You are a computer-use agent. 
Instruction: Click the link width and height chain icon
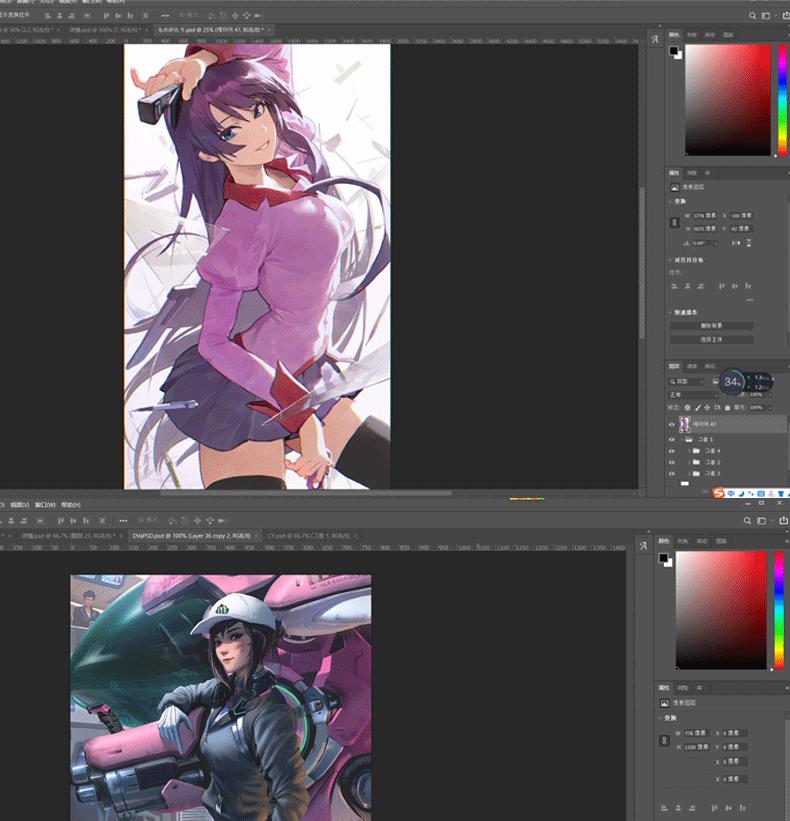tap(676, 222)
